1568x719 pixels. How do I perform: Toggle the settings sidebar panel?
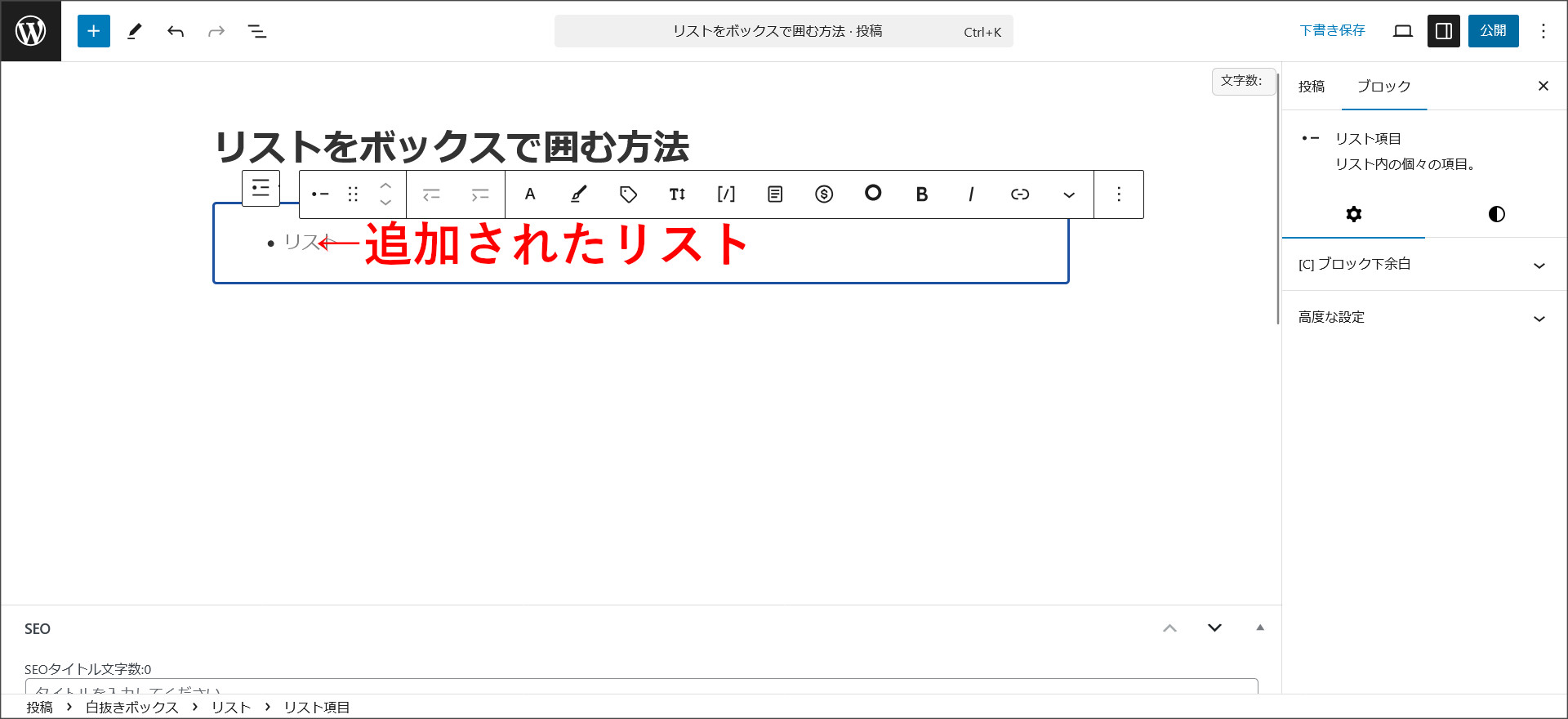(x=1444, y=31)
